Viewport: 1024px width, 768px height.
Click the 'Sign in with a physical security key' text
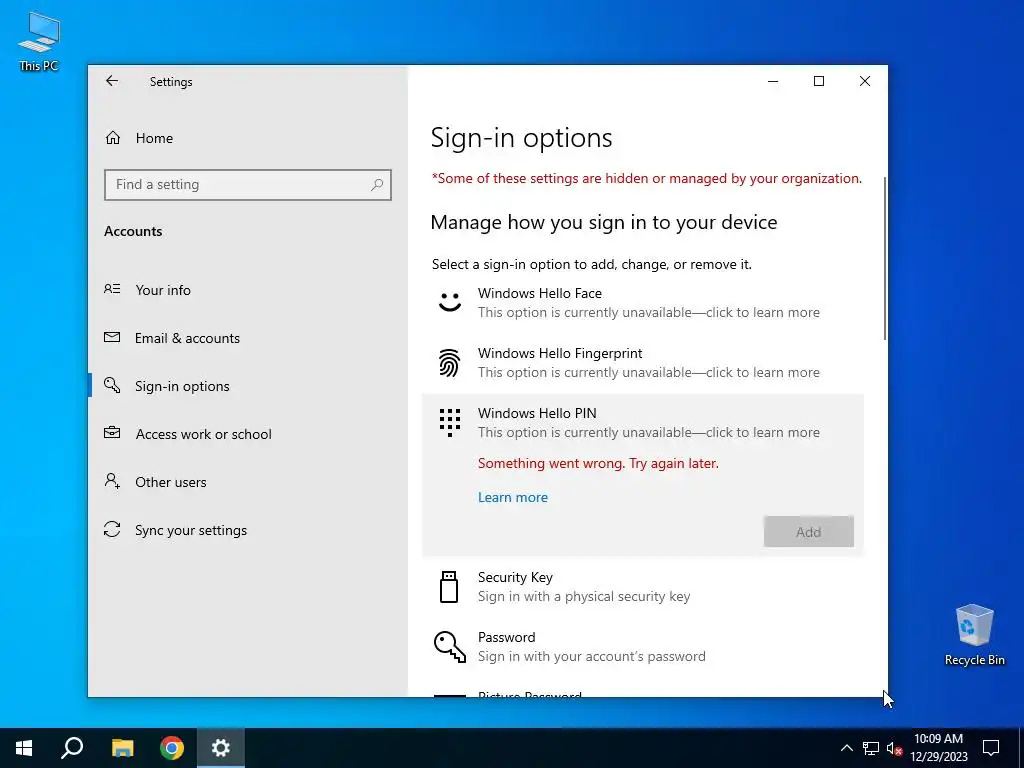(584, 597)
